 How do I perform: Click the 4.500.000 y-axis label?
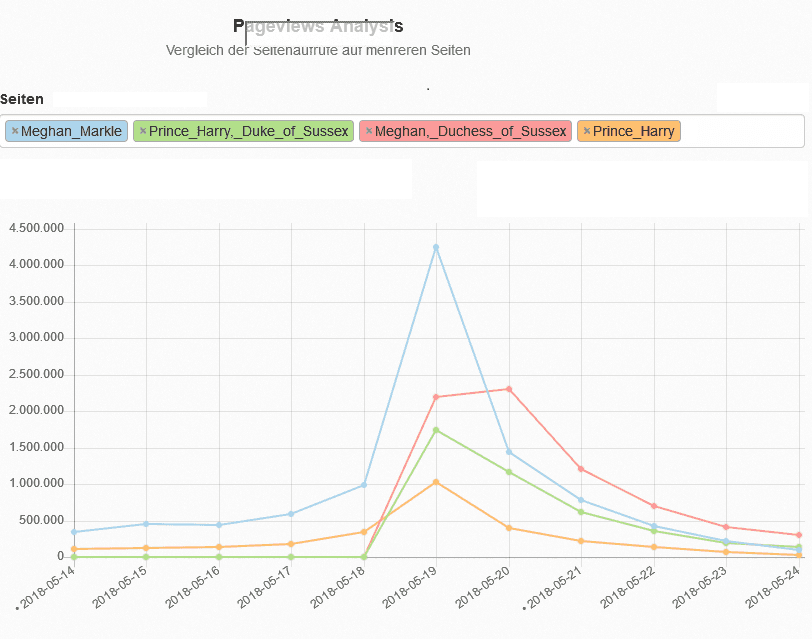[x=36, y=228]
